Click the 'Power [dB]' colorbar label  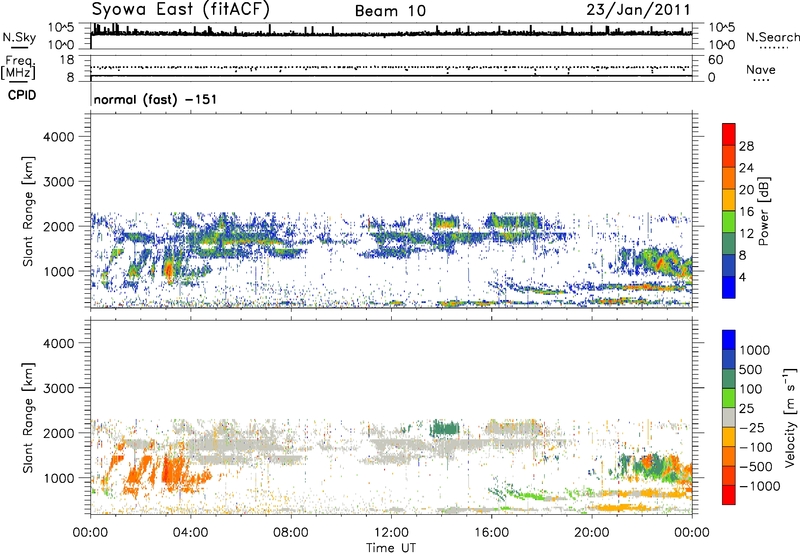763,211
